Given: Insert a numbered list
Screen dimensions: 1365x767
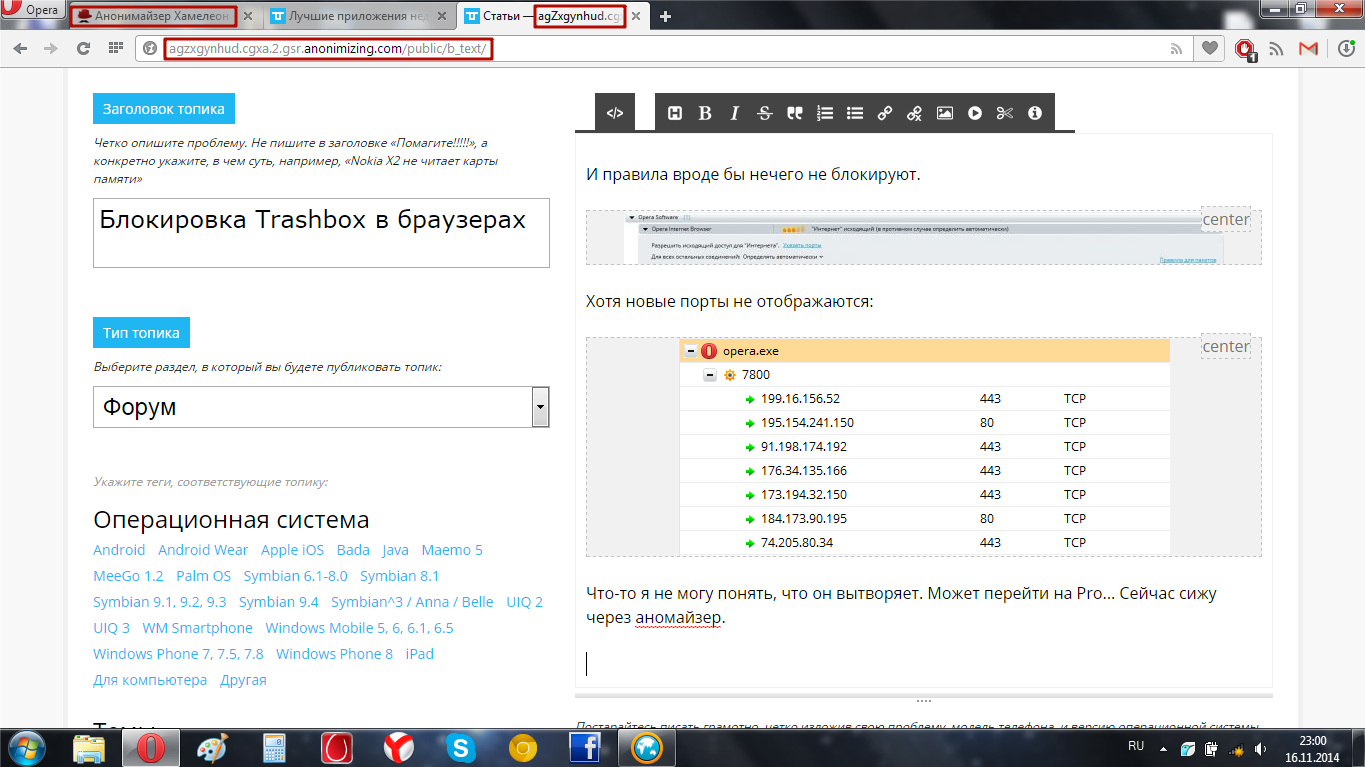Looking at the screenshot, I should tap(825, 113).
